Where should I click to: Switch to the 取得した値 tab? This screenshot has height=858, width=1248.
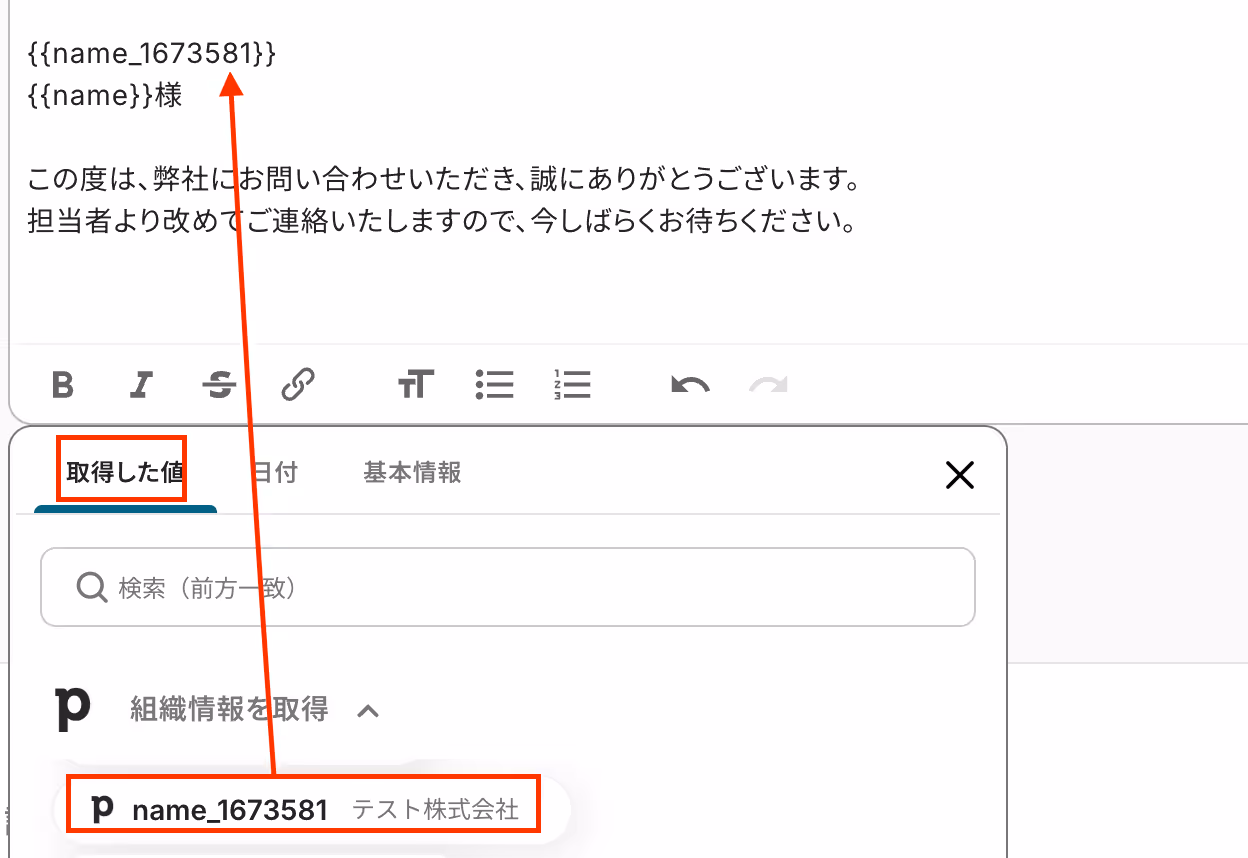[124, 472]
